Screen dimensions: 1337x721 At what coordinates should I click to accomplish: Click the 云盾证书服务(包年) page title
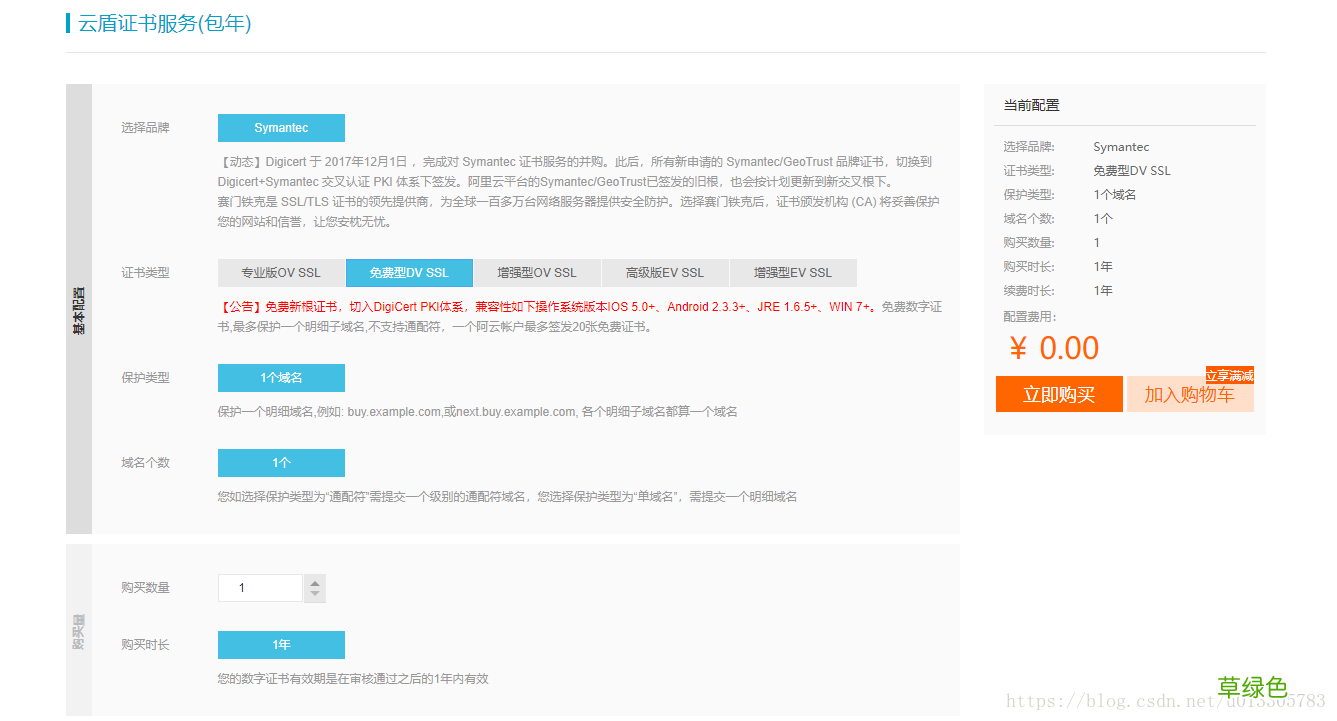coord(159,22)
